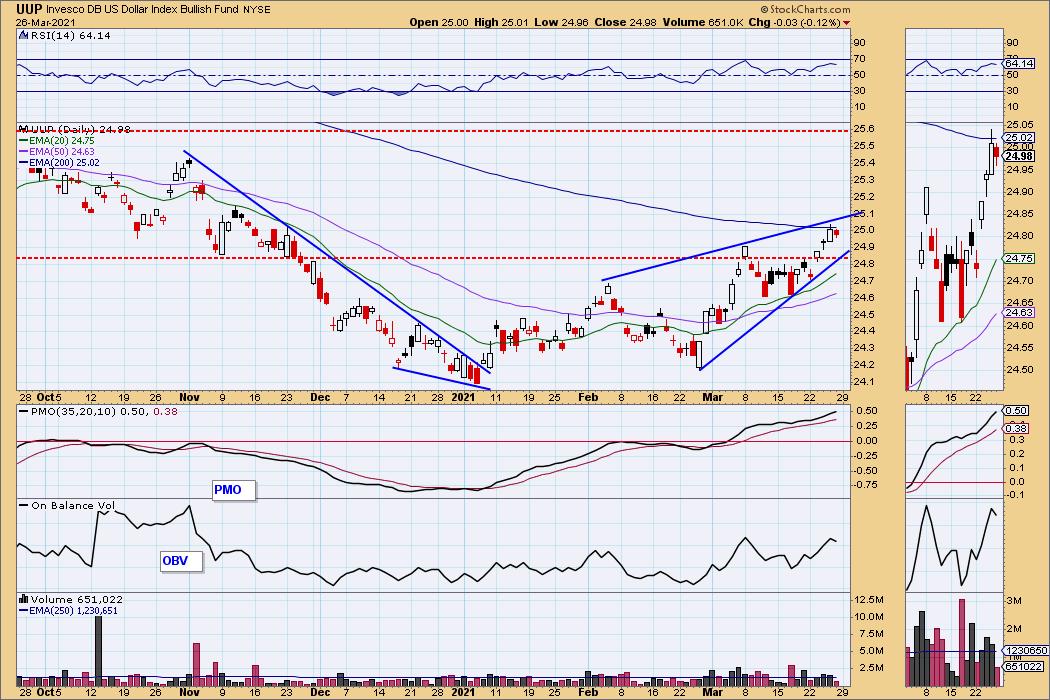This screenshot has width=1050, height=700.
Task: Click the 12.5M label on the volume axis
Action: click(869, 600)
